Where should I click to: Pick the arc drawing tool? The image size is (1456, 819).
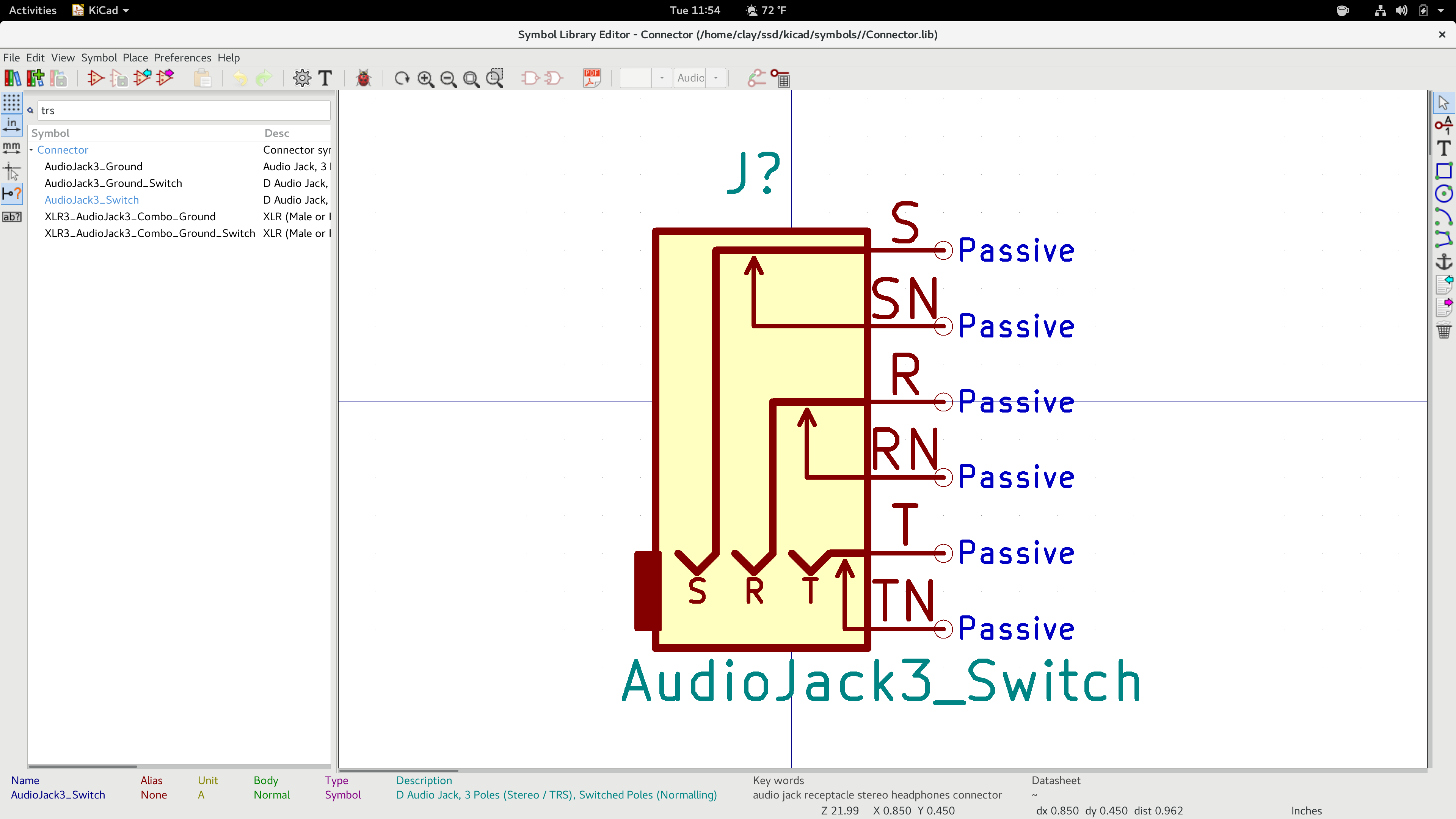pyautogui.click(x=1443, y=215)
